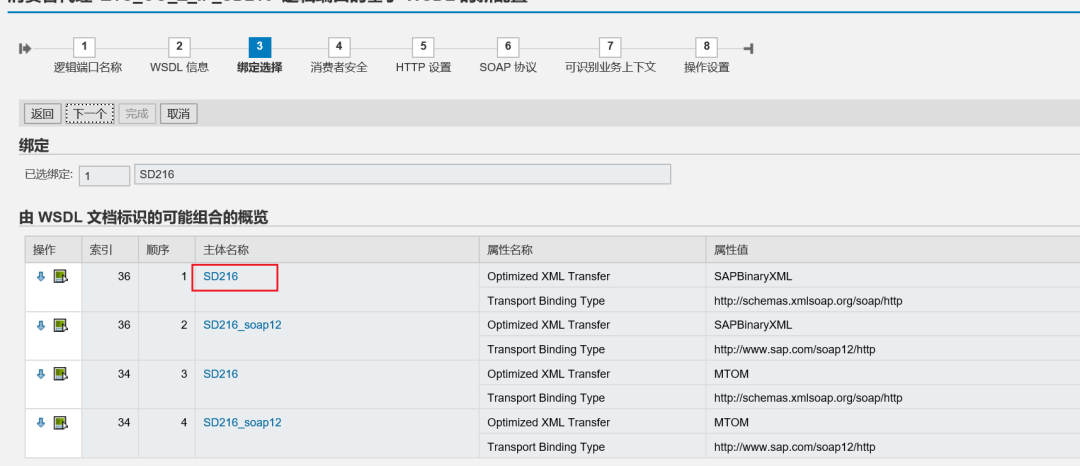Image resolution: width=1080 pixels, height=466 pixels.
Task: Click the blue down arrow in order 4 row
Action: point(41,422)
